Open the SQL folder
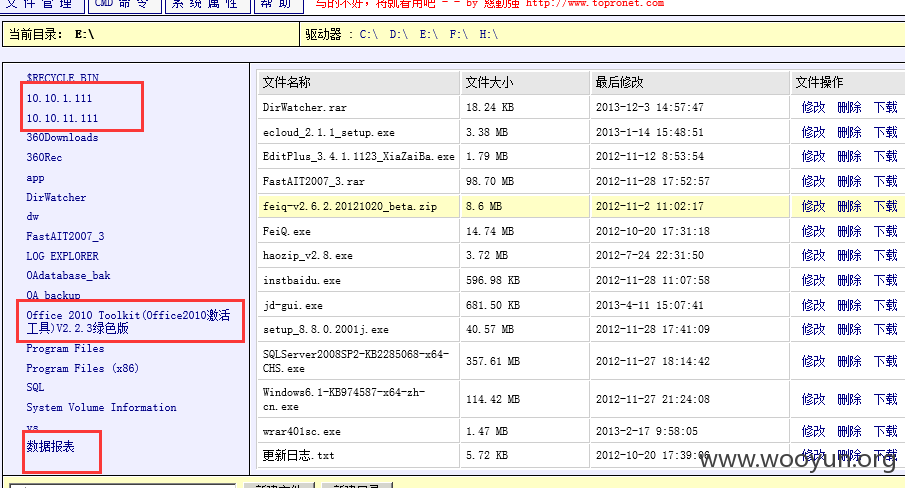 (35, 388)
